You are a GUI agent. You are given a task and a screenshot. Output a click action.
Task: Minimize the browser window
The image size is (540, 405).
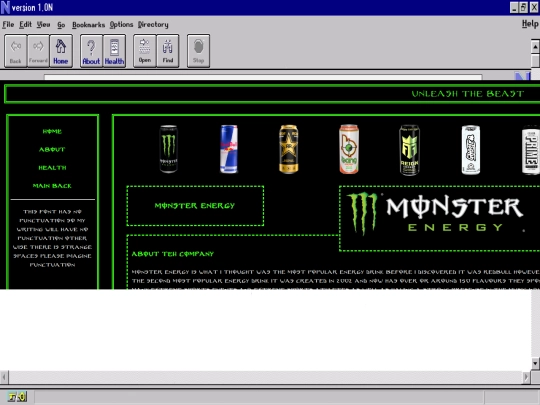514,7
